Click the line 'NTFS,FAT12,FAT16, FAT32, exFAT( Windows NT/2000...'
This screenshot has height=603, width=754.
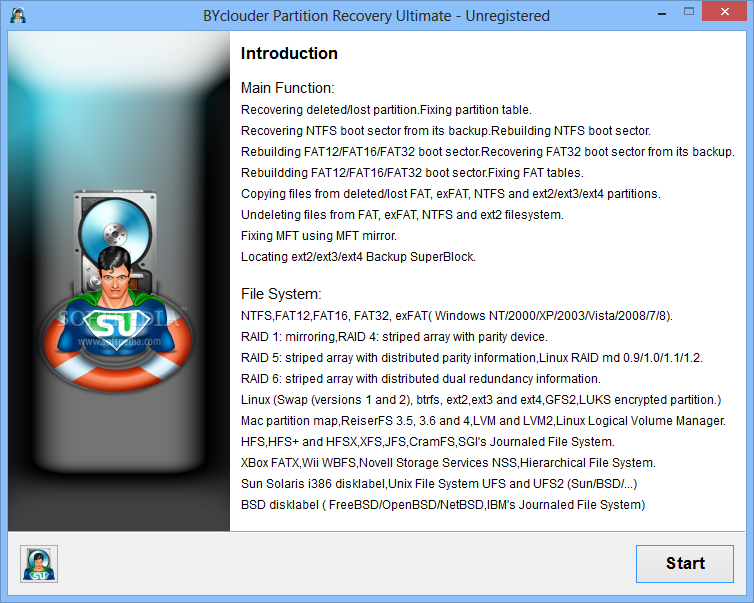pyautogui.click(x=457, y=316)
